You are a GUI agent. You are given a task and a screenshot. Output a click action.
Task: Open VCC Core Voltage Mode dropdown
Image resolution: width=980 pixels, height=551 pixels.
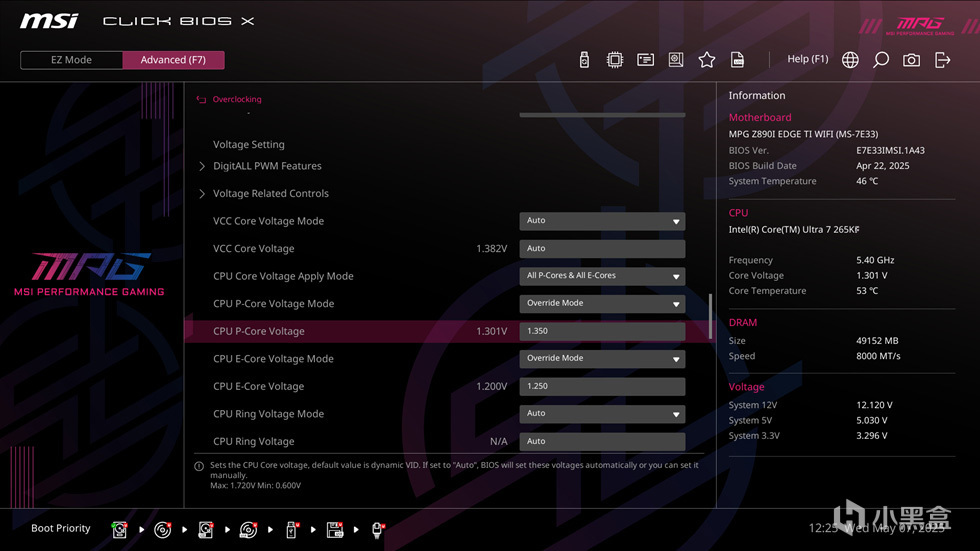602,221
